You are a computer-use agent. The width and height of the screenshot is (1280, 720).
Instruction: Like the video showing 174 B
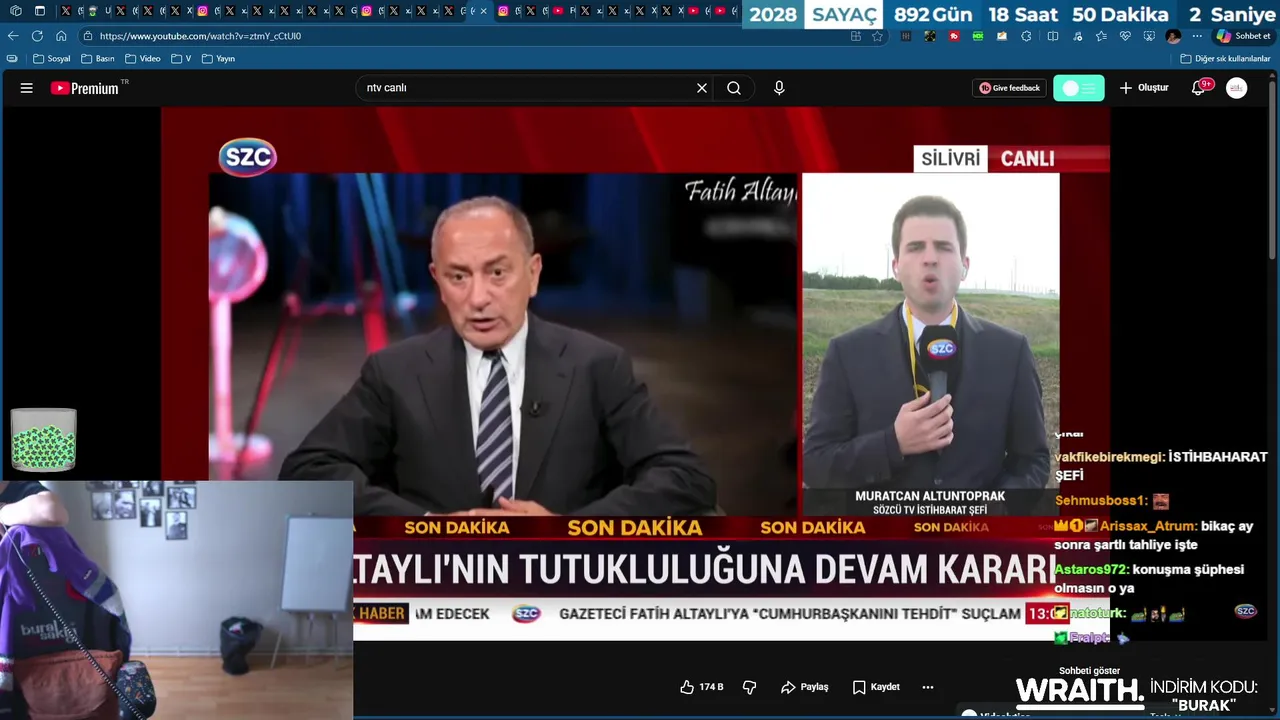pyautogui.click(x=701, y=687)
